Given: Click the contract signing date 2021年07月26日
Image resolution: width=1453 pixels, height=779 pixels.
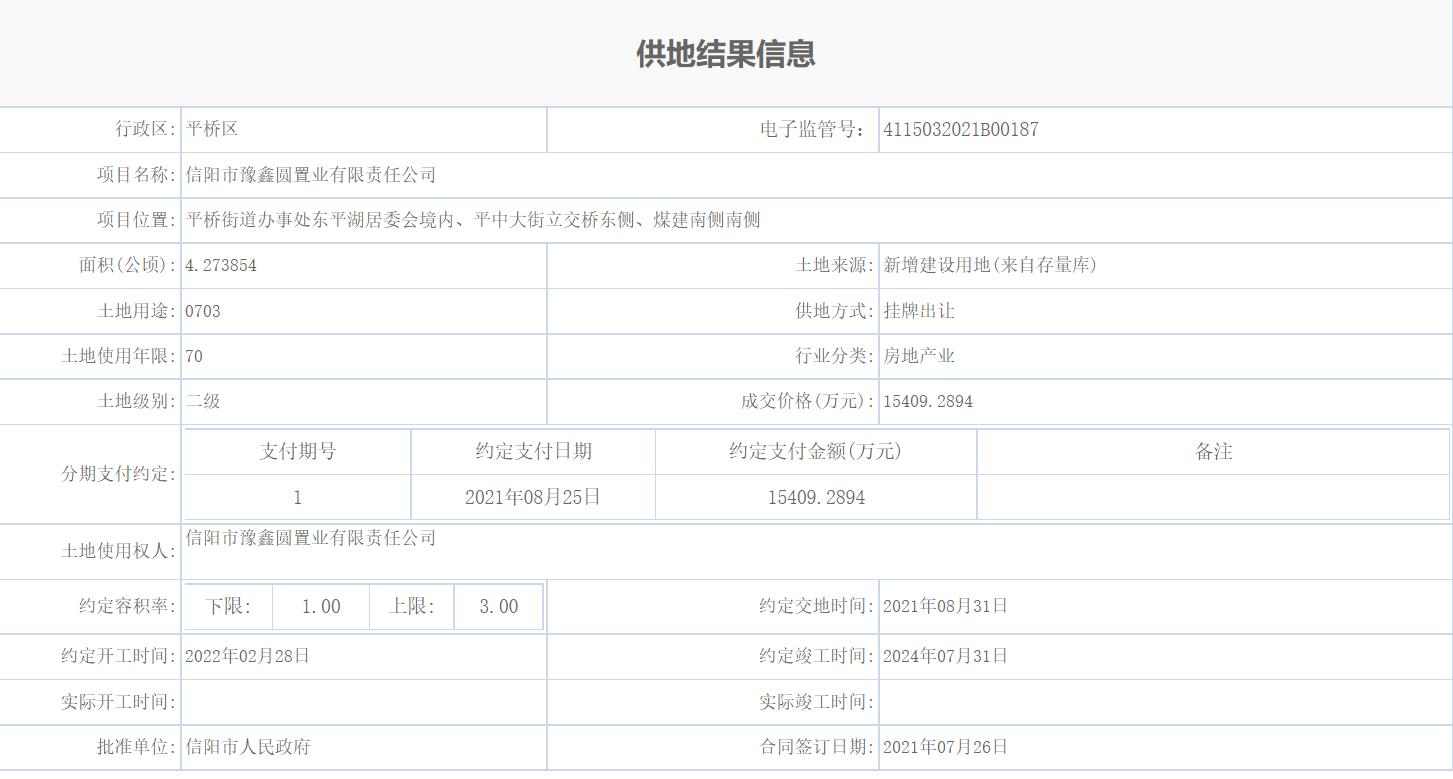Looking at the screenshot, I should coord(945,747).
